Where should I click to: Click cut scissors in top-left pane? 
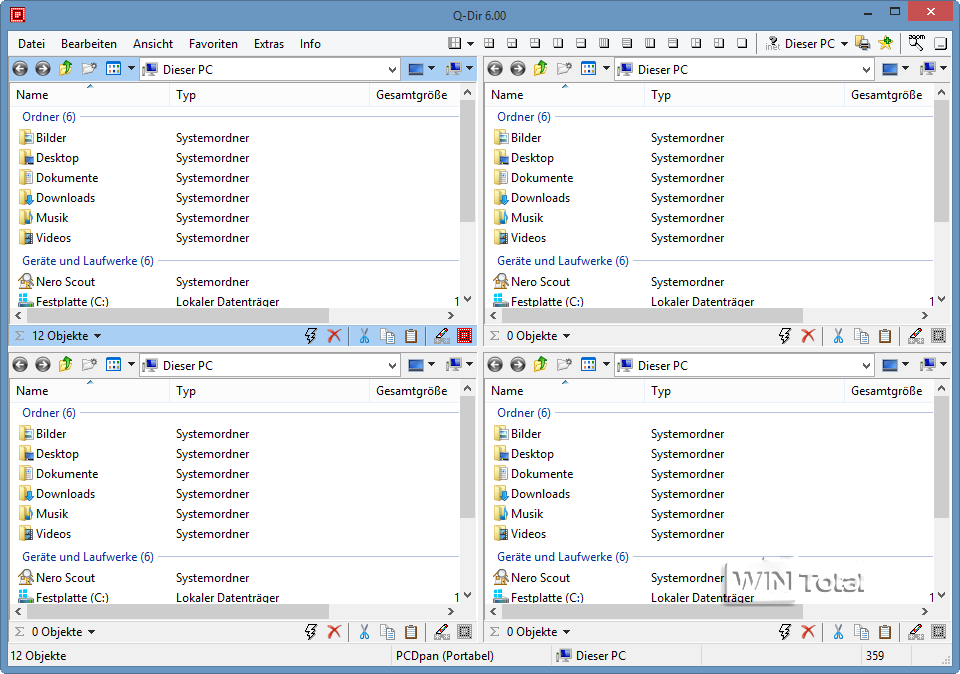(364, 335)
